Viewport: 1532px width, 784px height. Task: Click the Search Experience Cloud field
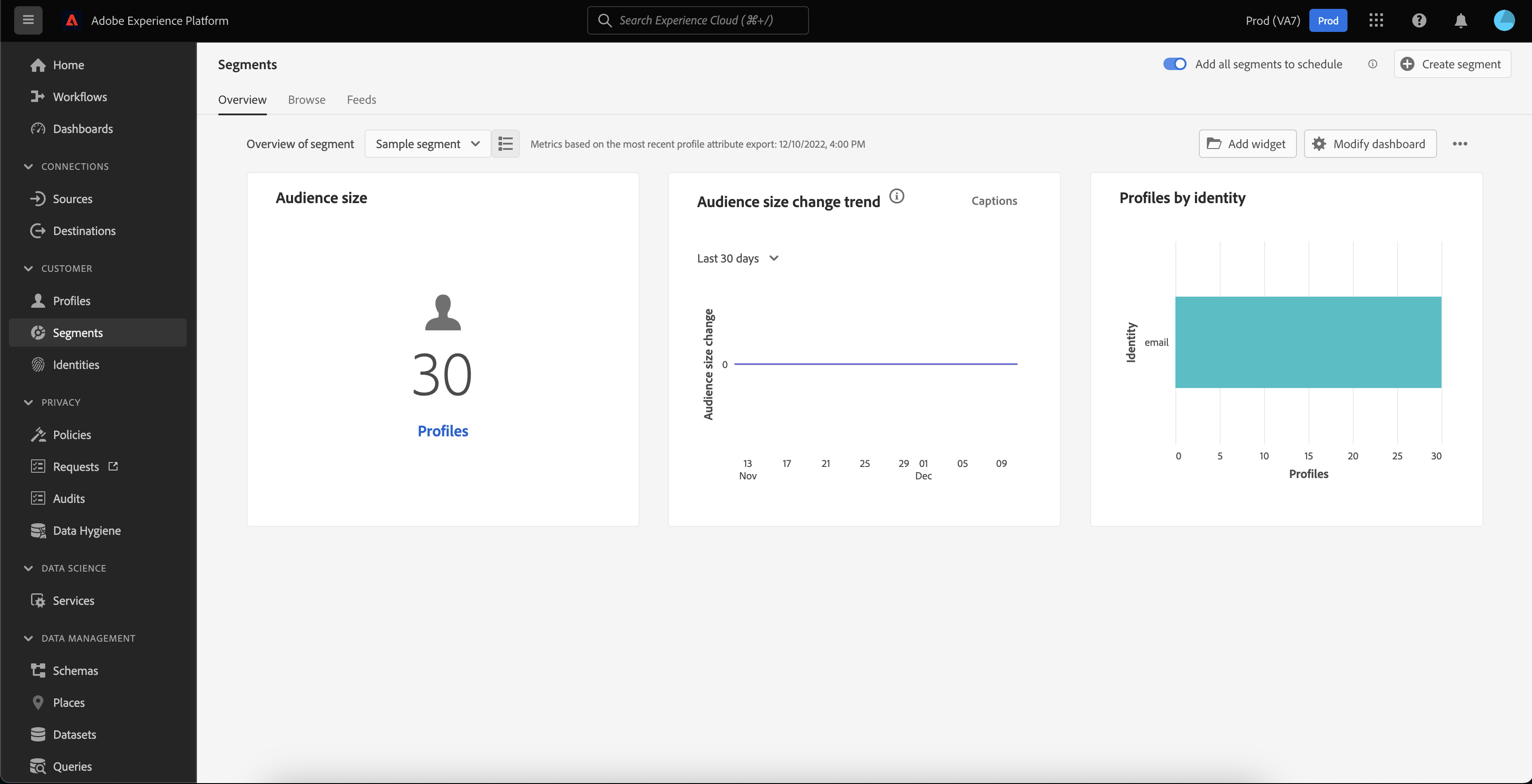coord(698,20)
